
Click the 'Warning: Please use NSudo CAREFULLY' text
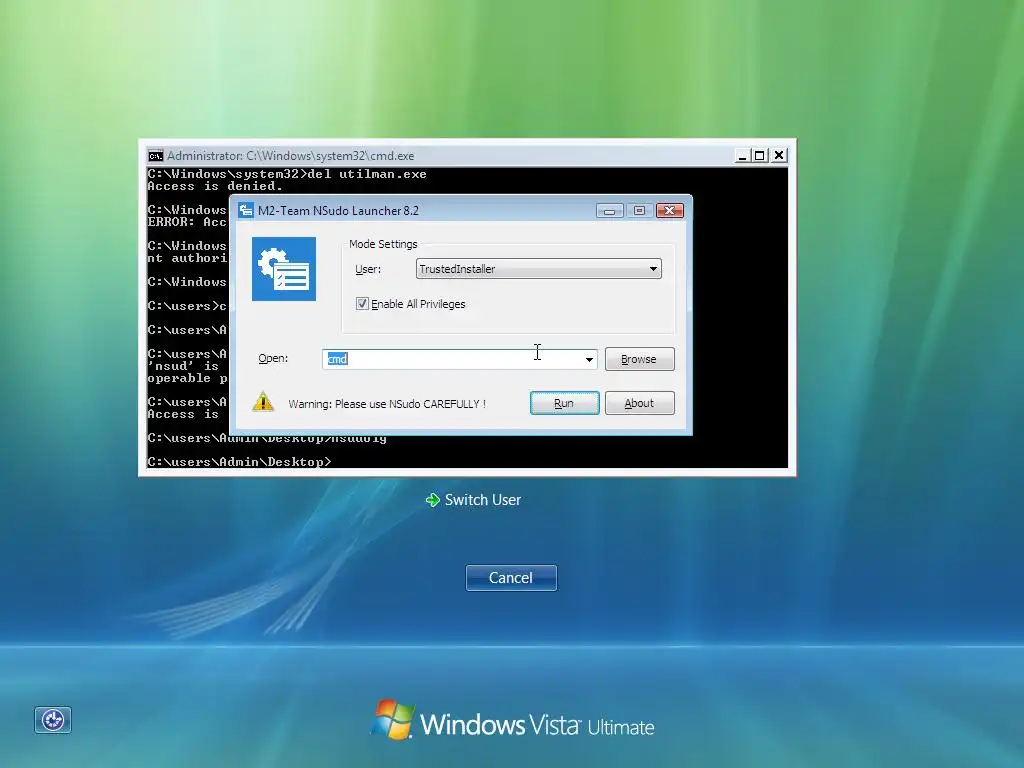pyautogui.click(x=387, y=404)
